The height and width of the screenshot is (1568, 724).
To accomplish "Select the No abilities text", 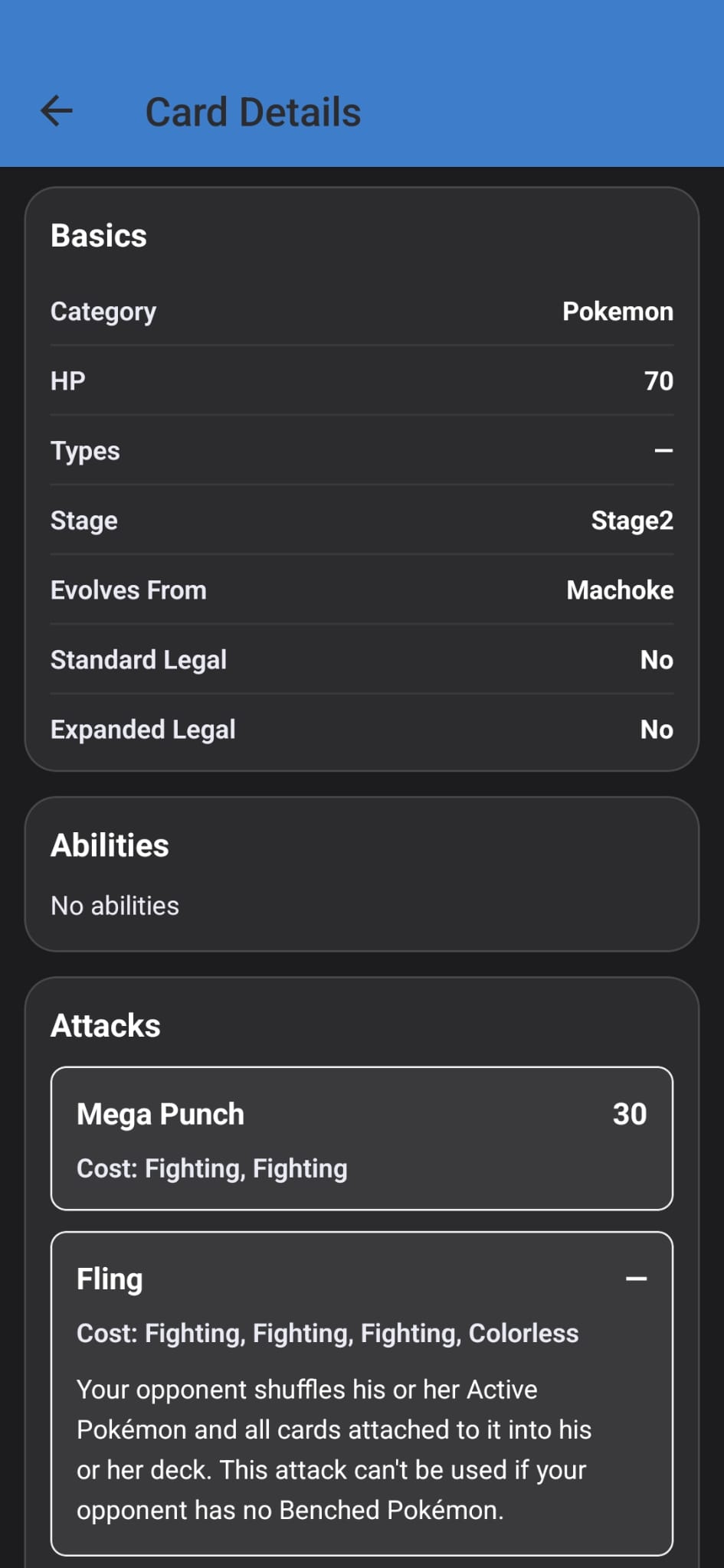I will point(114,906).
